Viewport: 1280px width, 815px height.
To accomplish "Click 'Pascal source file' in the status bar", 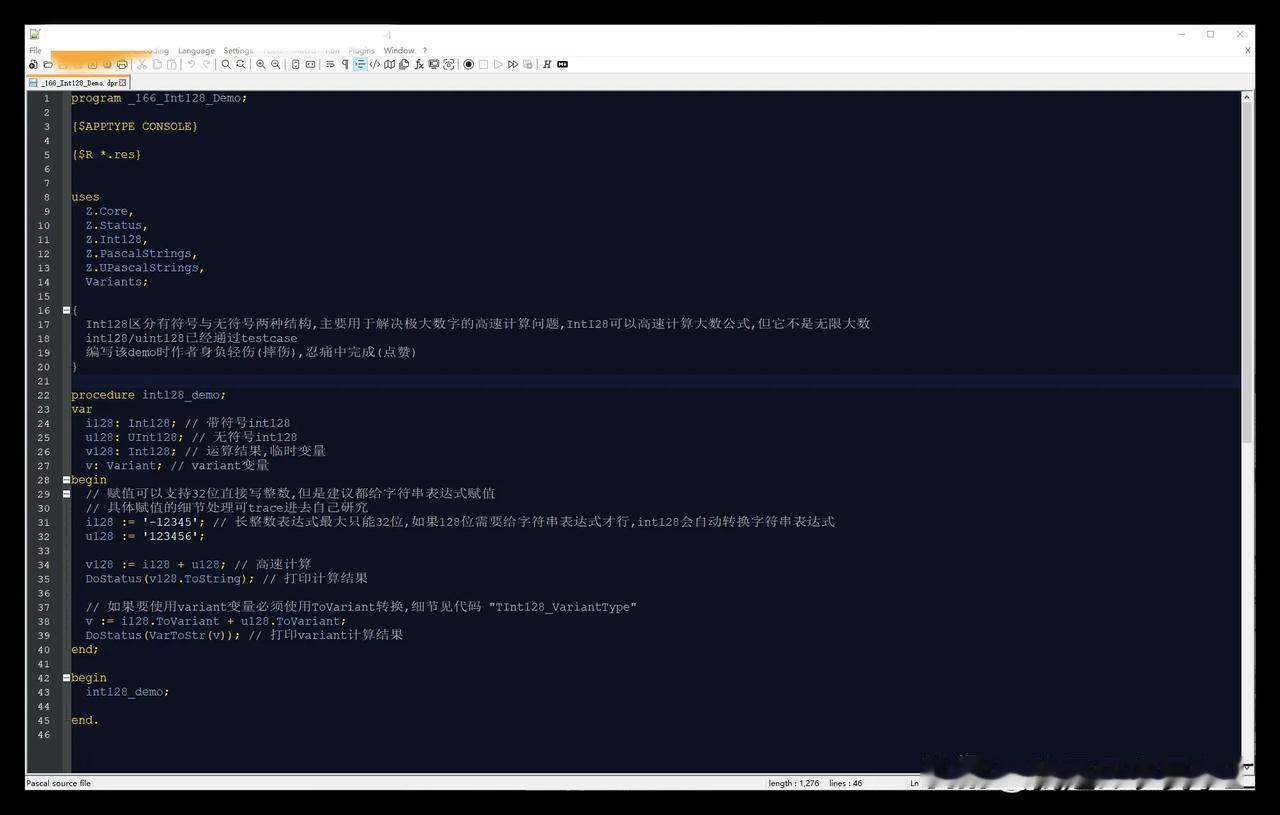I will (58, 783).
